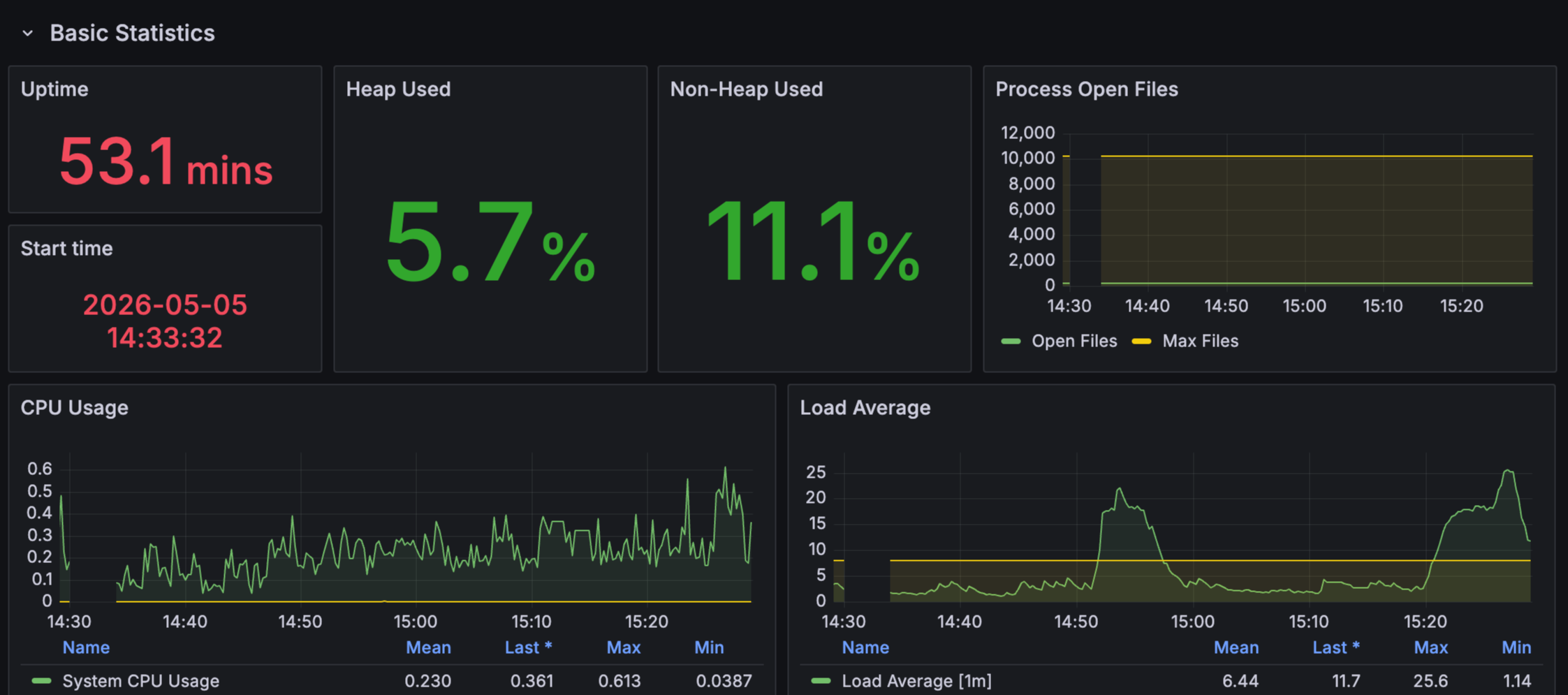
Task: Click the 2026-05-05 14:33:32 start time value
Action: pos(165,321)
